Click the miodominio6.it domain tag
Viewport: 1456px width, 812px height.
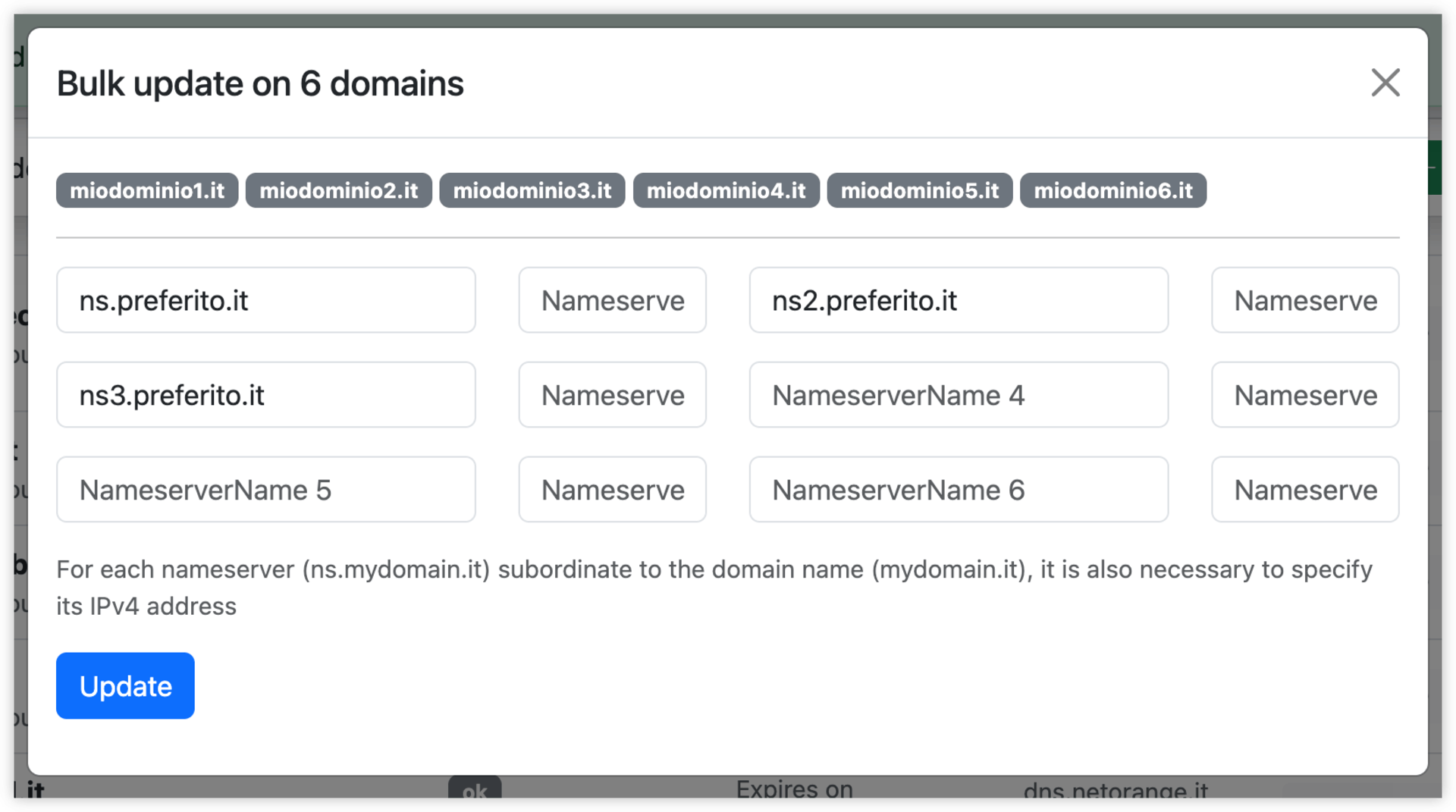pyautogui.click(x=1112, y=190)
